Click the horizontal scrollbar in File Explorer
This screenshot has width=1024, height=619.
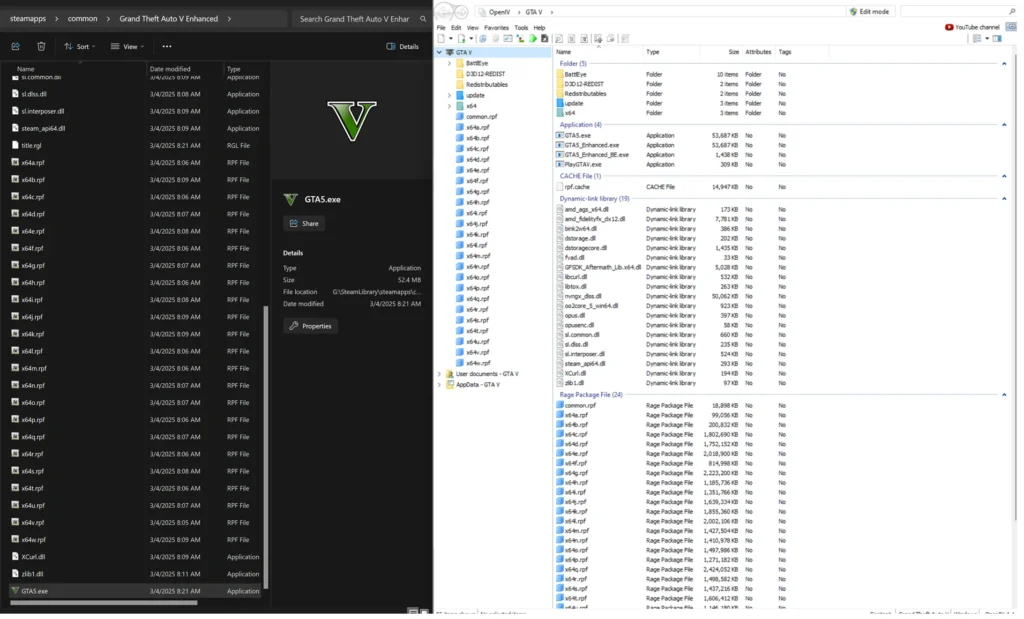point(104,603)
